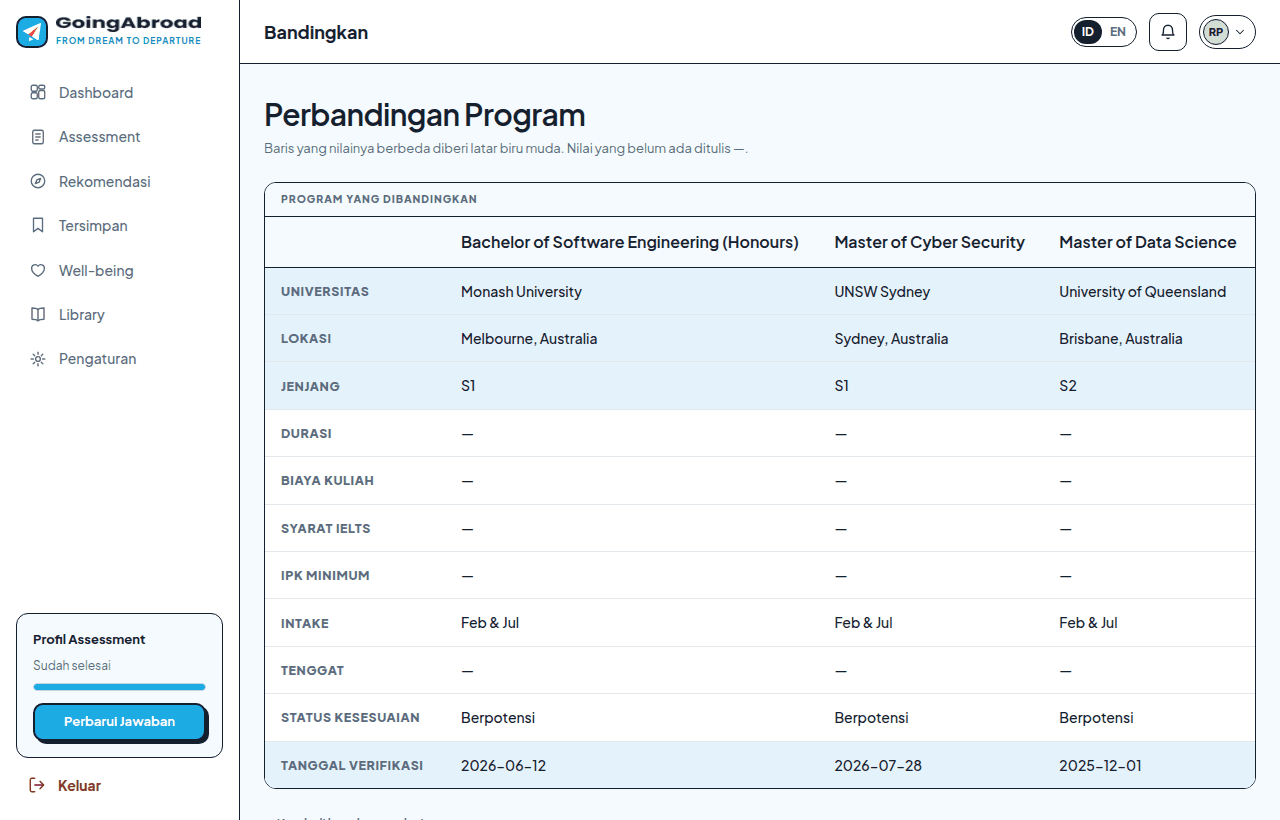Click the S2 value in Jenjang row
1280x820 pixels.
(1068, 386)
